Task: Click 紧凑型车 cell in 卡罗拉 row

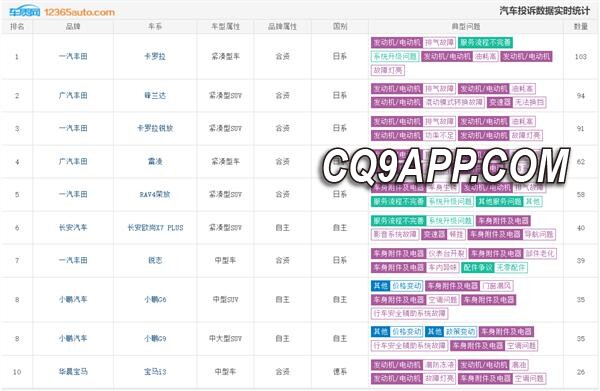Action: [225, 56]
